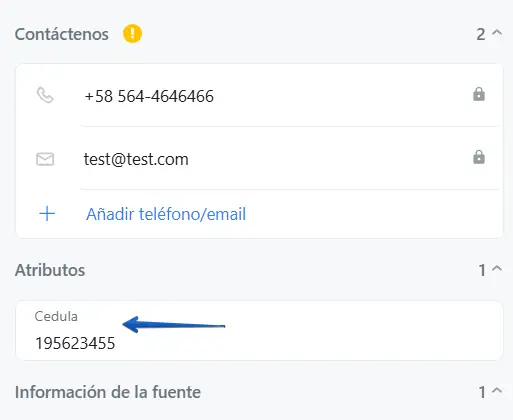Click the blue plus icon to add a contact

pyautogui.click(x=47, y=214)
